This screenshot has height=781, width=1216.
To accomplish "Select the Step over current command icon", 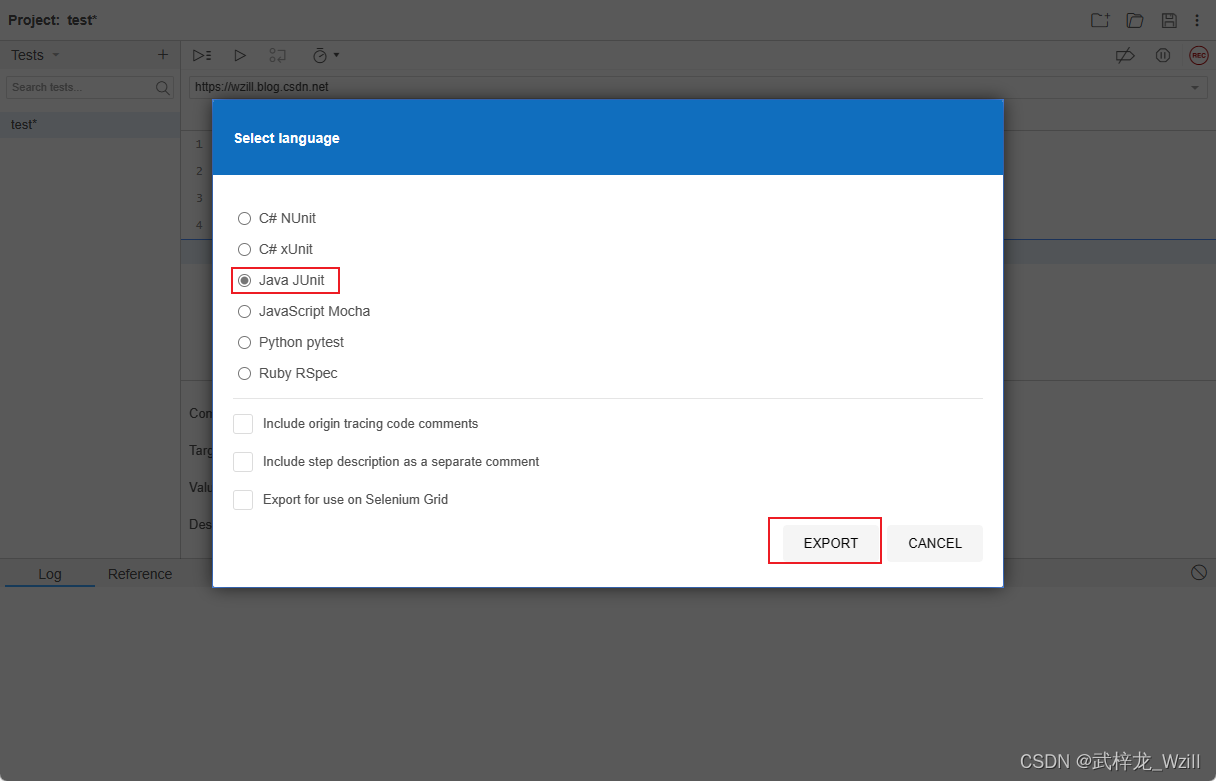I will coord(277,55).
